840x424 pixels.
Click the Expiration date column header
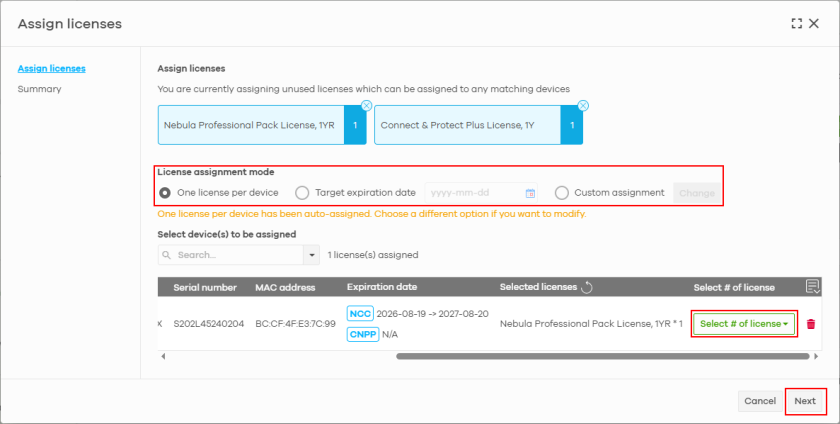pos(382,287)
